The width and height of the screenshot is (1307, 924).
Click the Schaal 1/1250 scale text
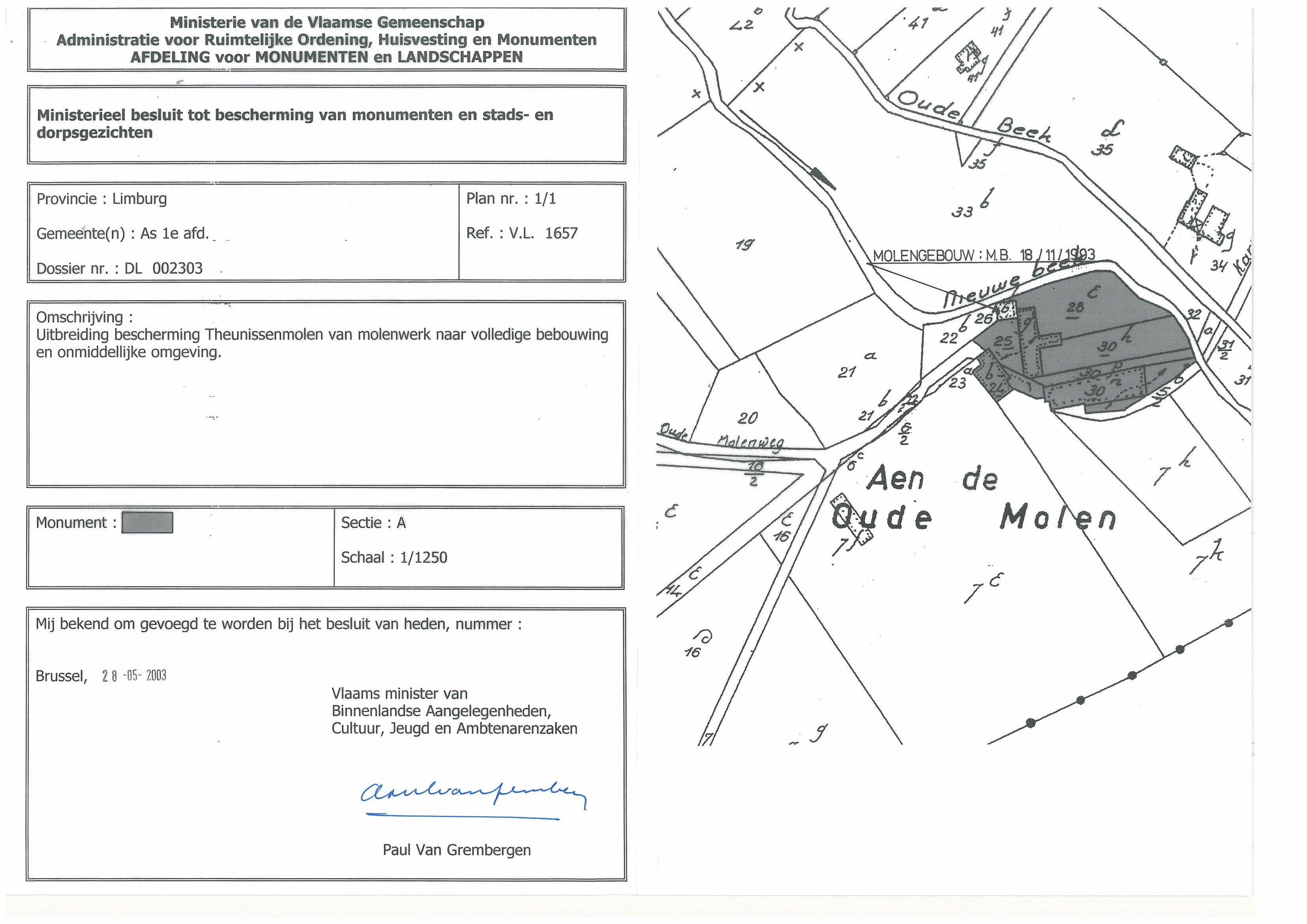coord(394,557)
